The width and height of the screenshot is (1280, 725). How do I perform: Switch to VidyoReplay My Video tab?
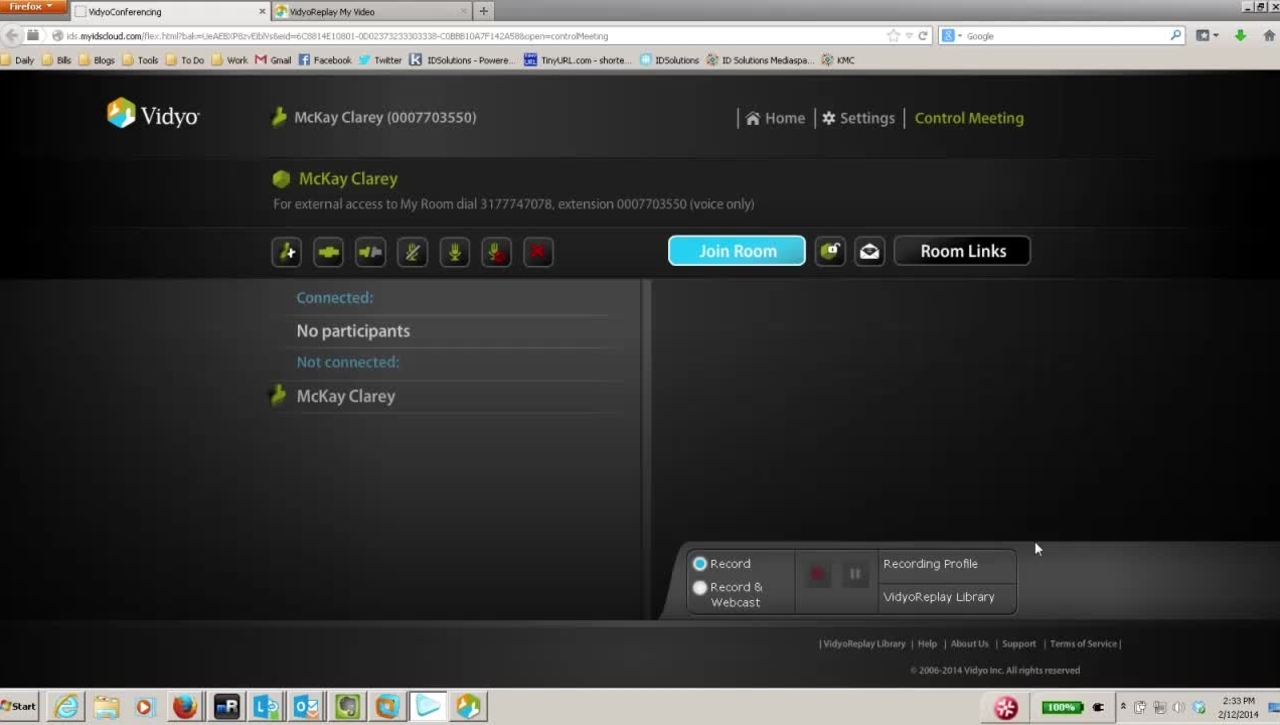pos(371,11)
